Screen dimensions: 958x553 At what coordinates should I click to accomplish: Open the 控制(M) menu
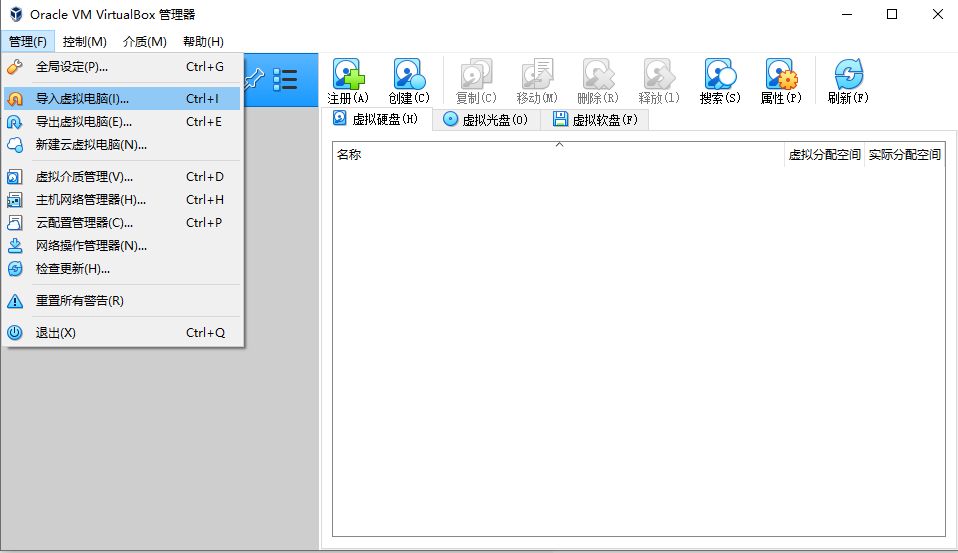84,42
